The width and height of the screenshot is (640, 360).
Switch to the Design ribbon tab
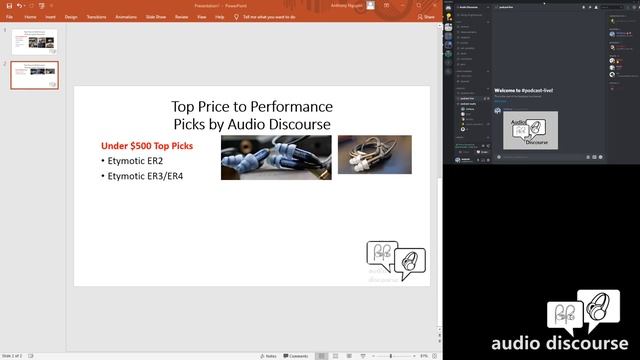(71, 17)
